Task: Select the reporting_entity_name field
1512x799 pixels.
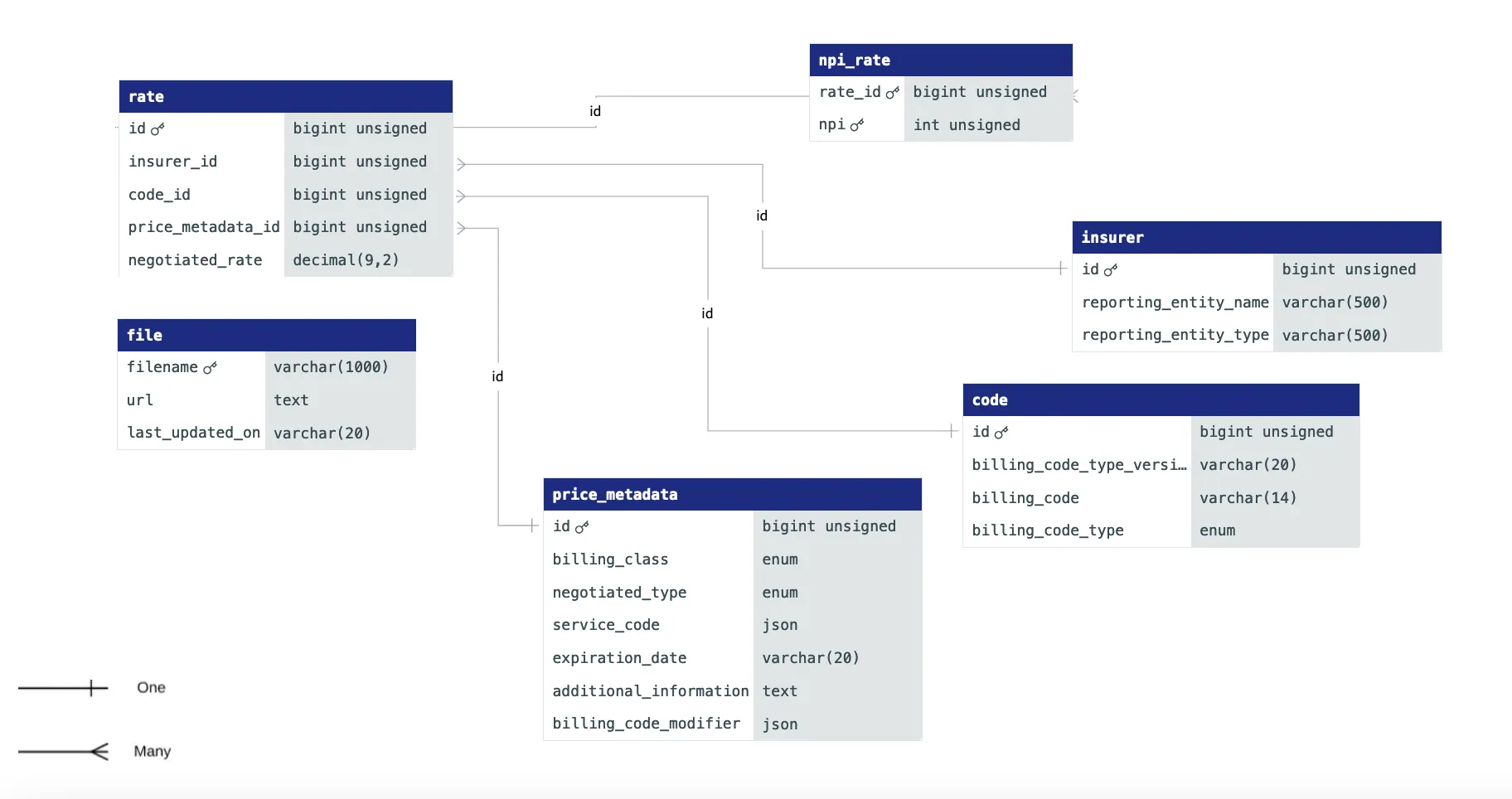Action: pyautogui.click(x=1175, y=303)
